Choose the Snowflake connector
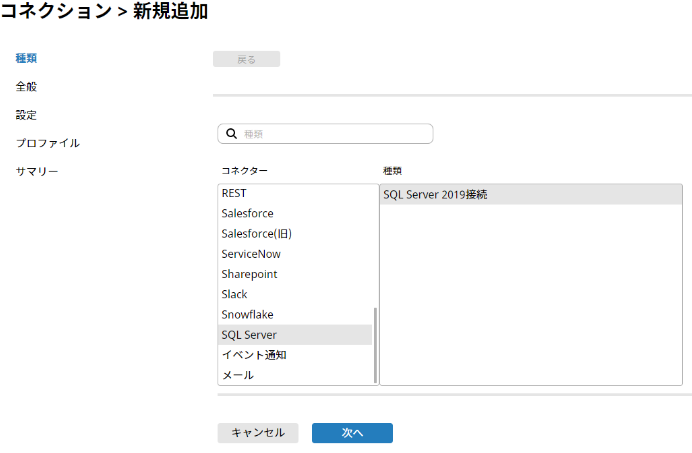Image resolution: width=692 pixels, height=453 pixels. (247, 314)
